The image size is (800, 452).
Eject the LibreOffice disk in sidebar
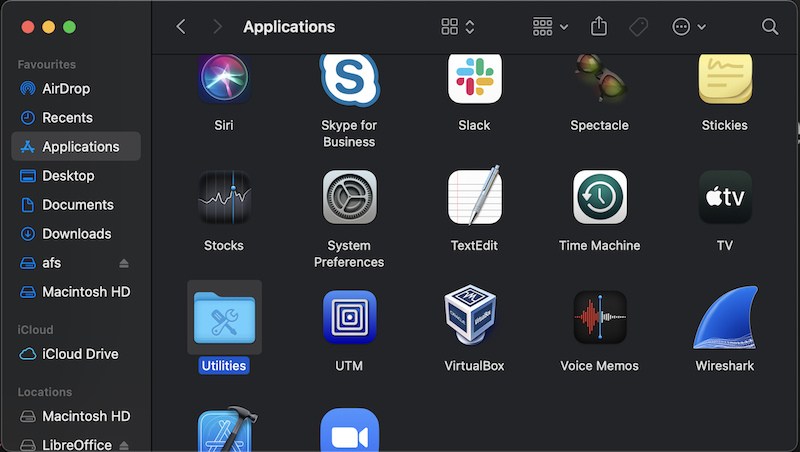pyautogui.click(x=124, y=445)
